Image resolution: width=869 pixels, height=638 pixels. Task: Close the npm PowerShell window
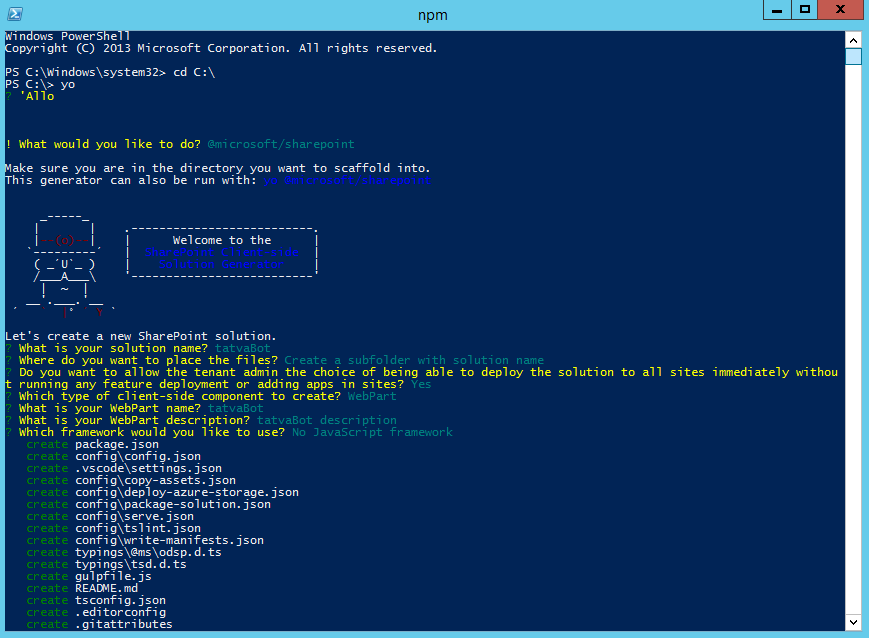coord(840,10)
